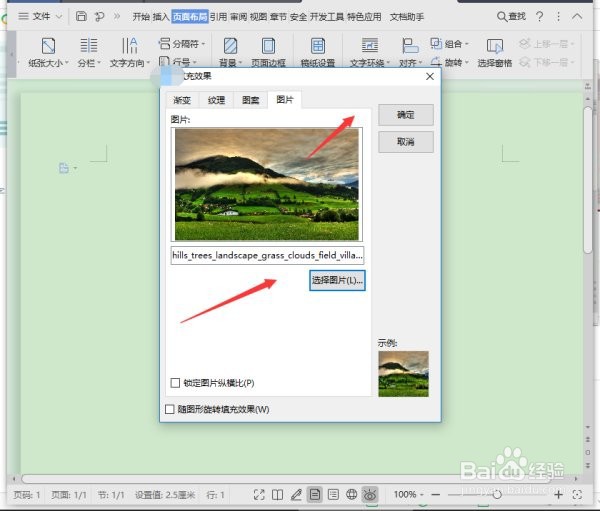Click the 选择图片(L)... button
The image size is (600, 511).
click(x=337, y=280)
